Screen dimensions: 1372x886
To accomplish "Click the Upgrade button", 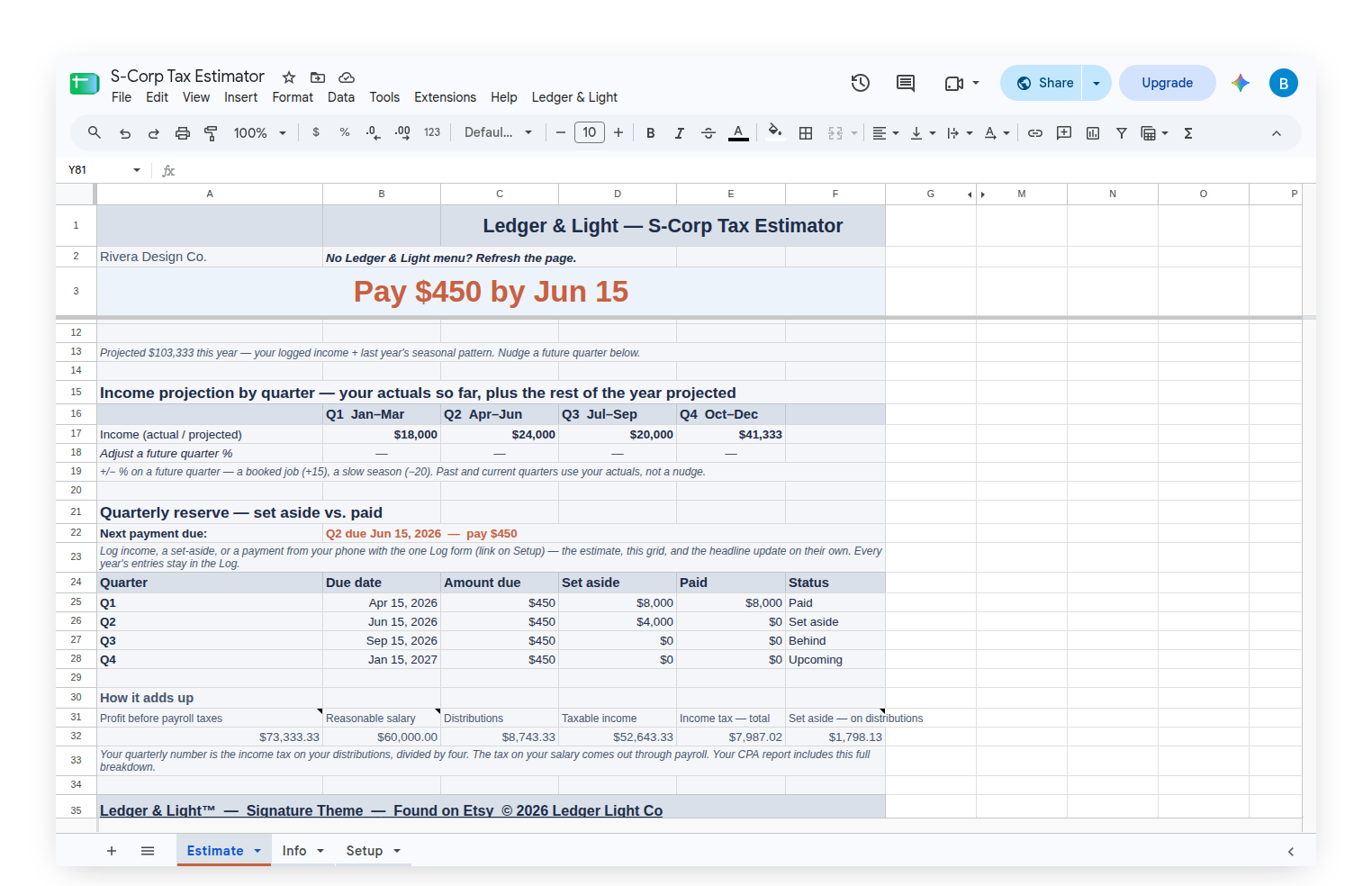I will click(1168, 83).
